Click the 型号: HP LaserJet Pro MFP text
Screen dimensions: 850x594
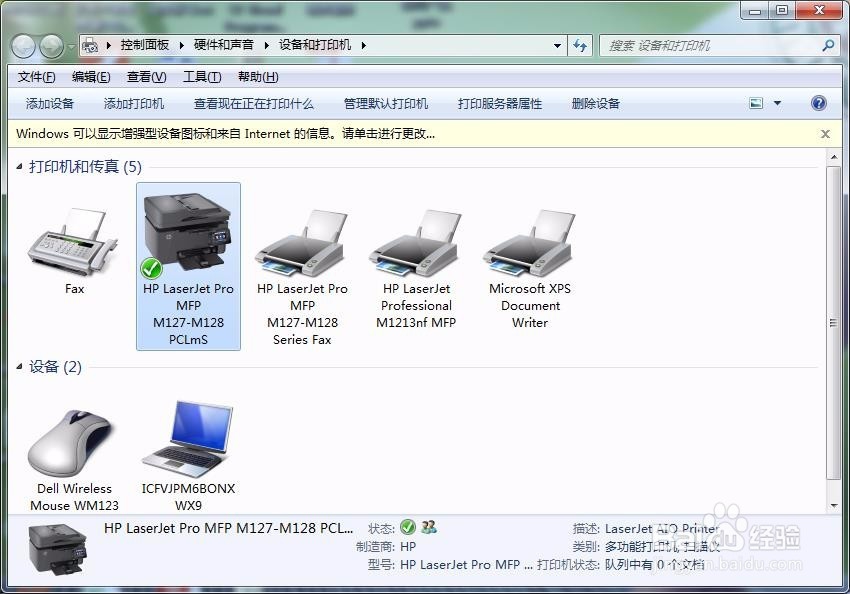(450, 564)
